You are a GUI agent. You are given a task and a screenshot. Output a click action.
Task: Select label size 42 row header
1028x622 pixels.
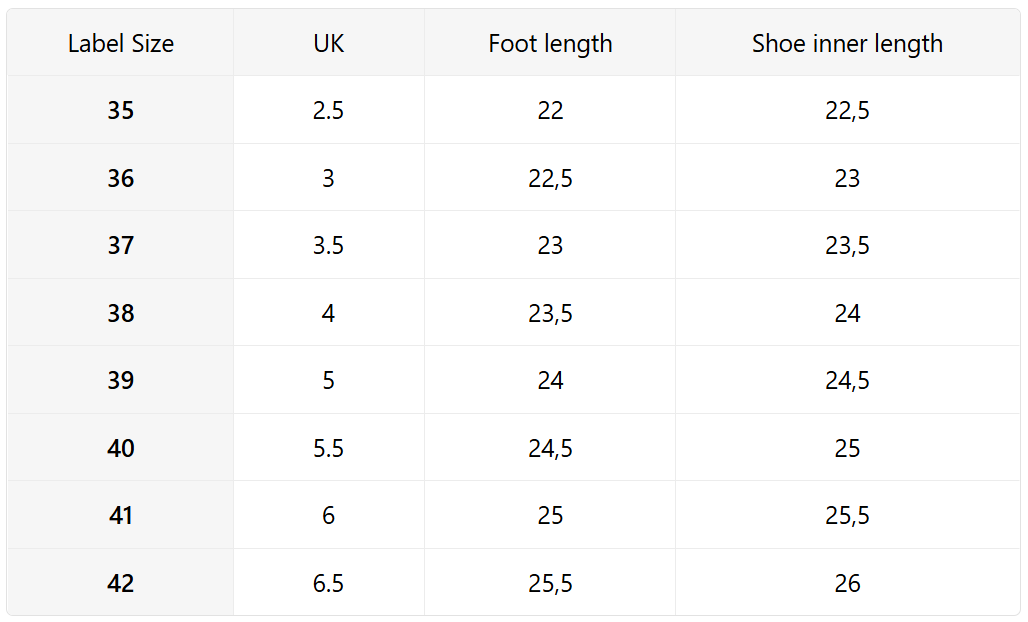coord(121,583)
